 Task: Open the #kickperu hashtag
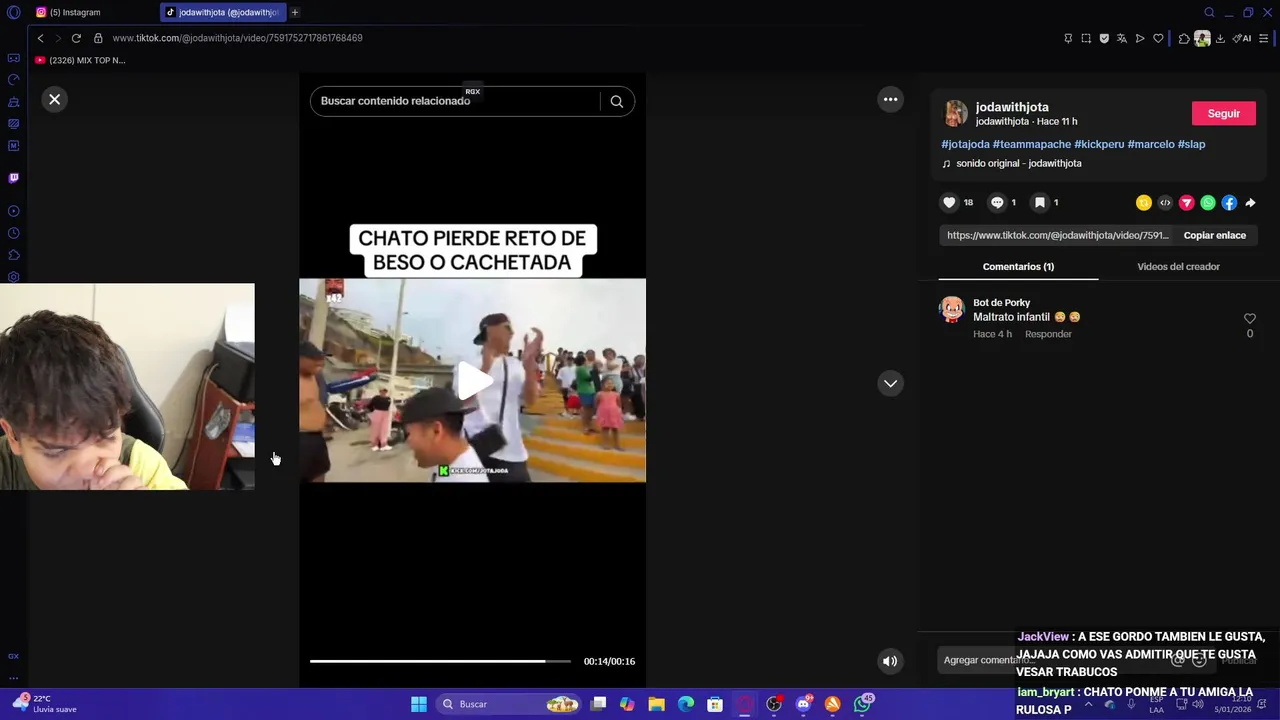tap(1099, 144)
